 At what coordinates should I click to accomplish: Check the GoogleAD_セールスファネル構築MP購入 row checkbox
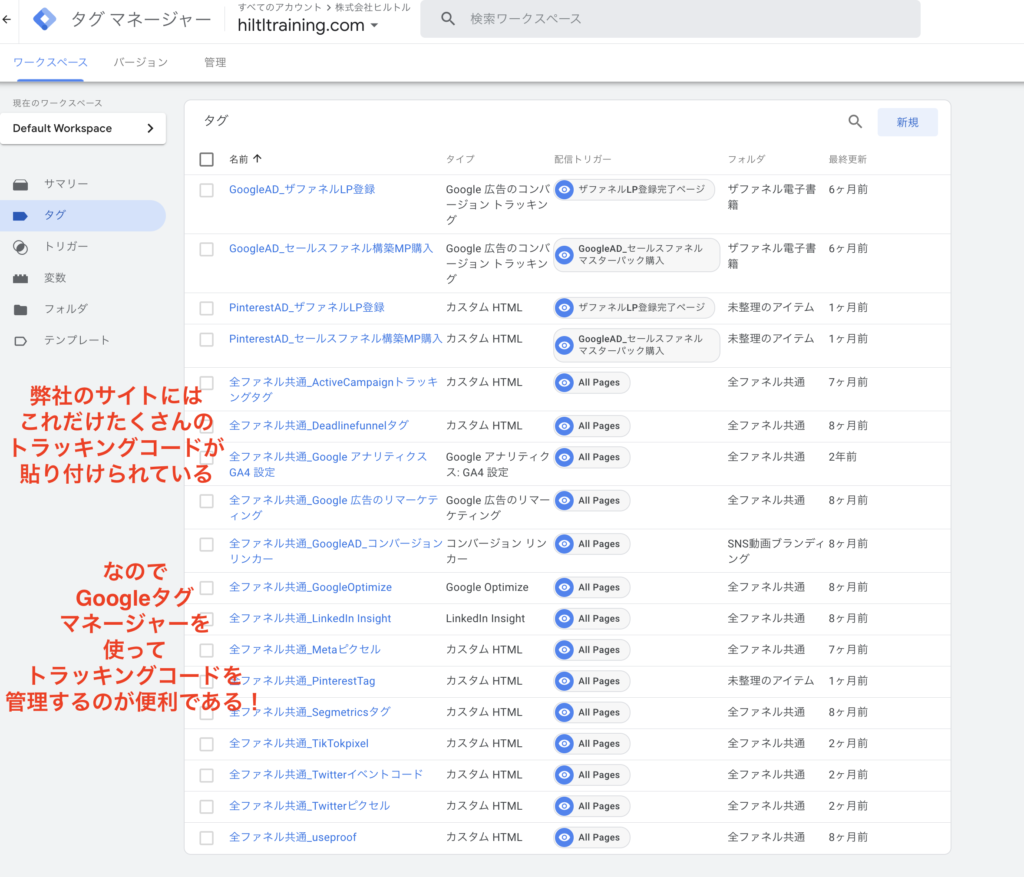coord(206,249)
